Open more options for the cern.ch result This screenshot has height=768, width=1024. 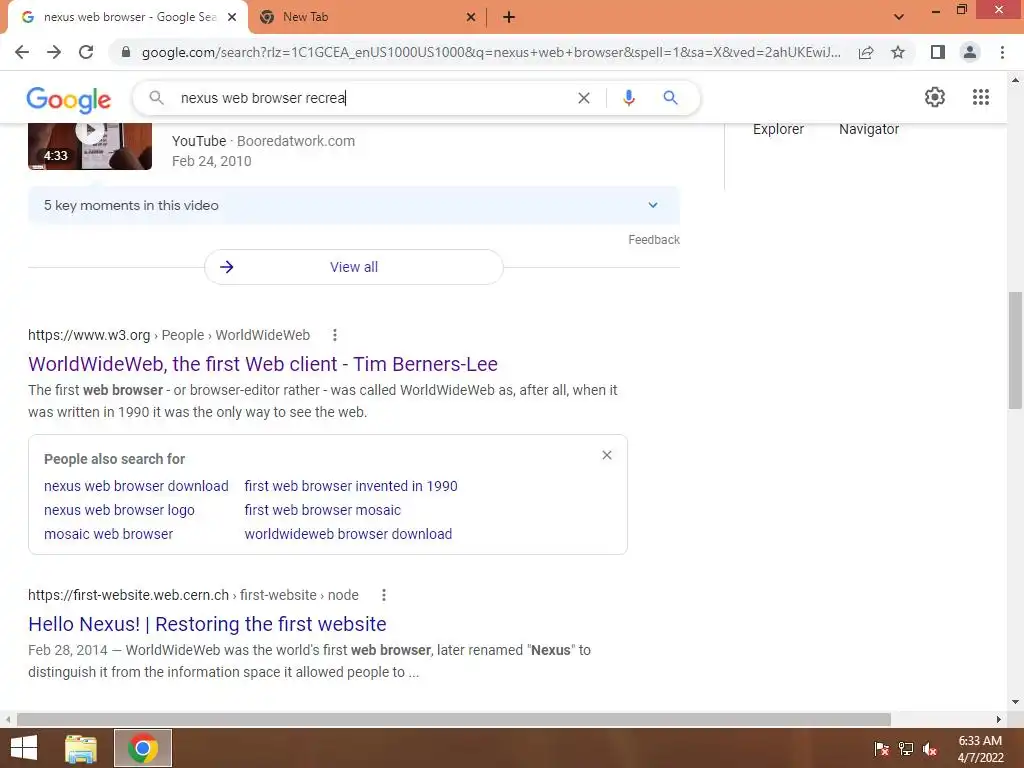pos(384,595)
